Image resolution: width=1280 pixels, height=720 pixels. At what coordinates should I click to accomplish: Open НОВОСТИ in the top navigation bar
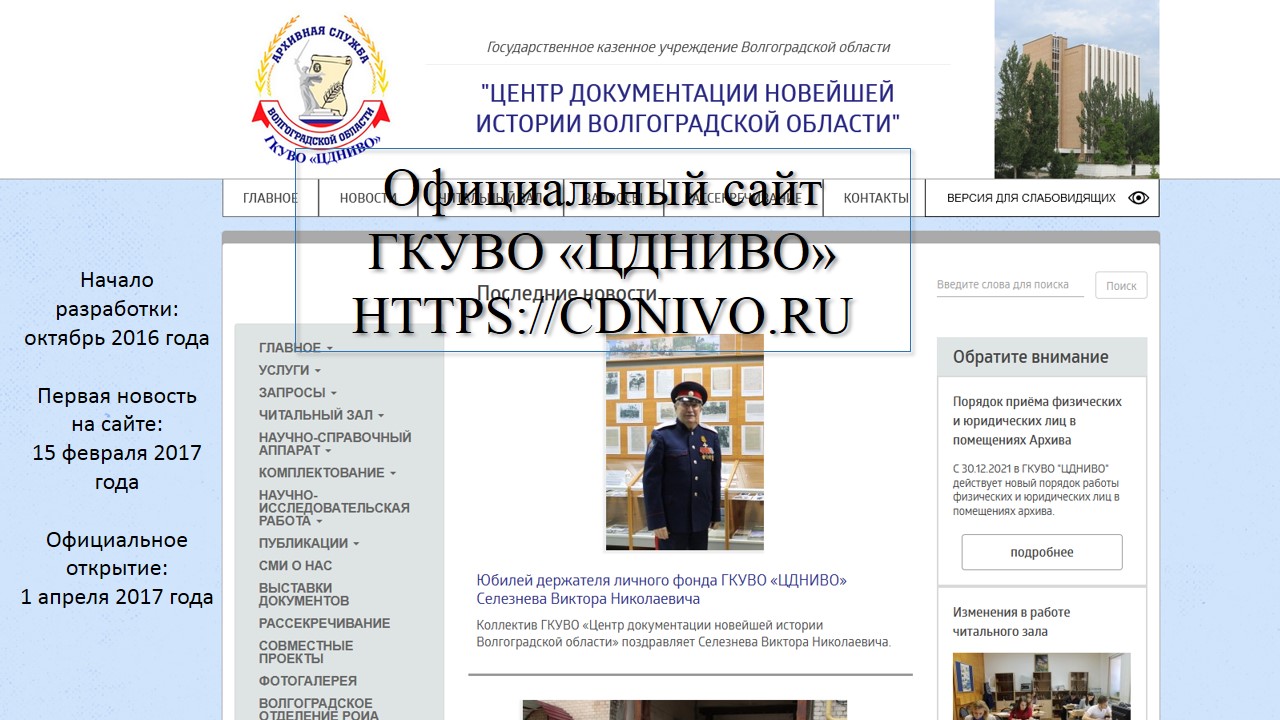click(x=368, y=198)
